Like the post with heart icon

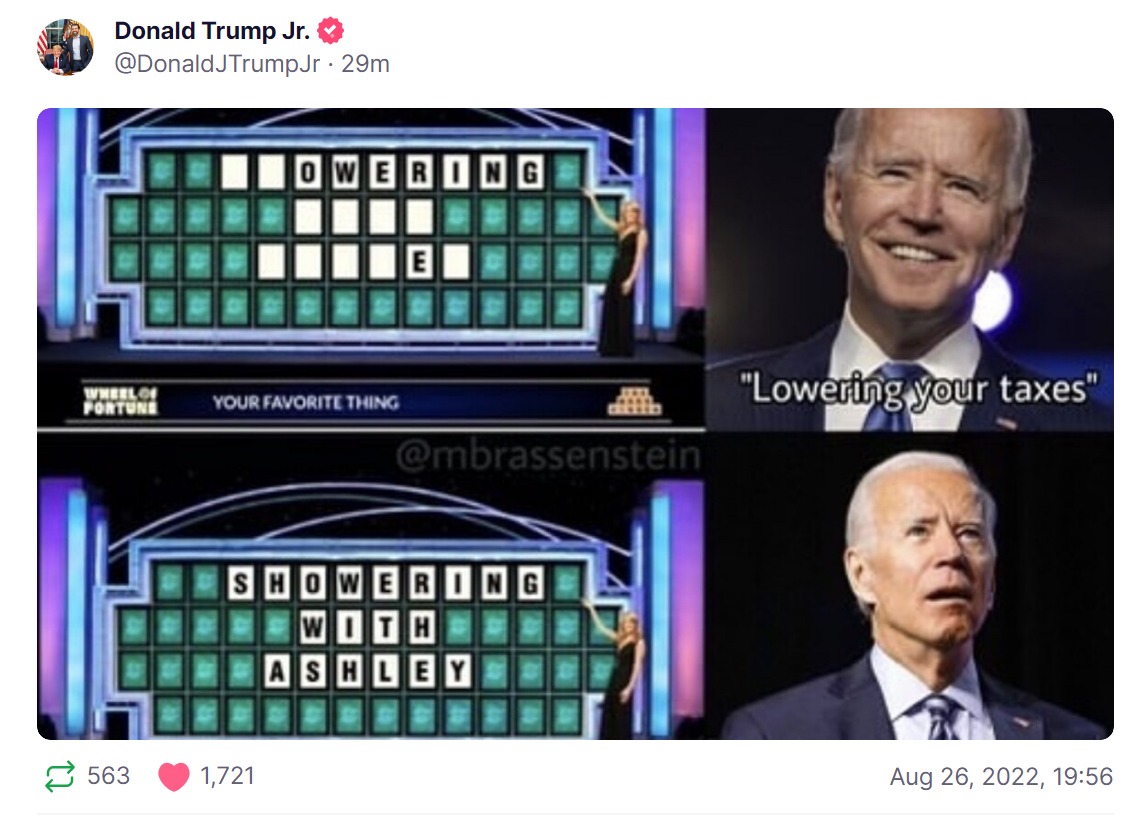173,776
